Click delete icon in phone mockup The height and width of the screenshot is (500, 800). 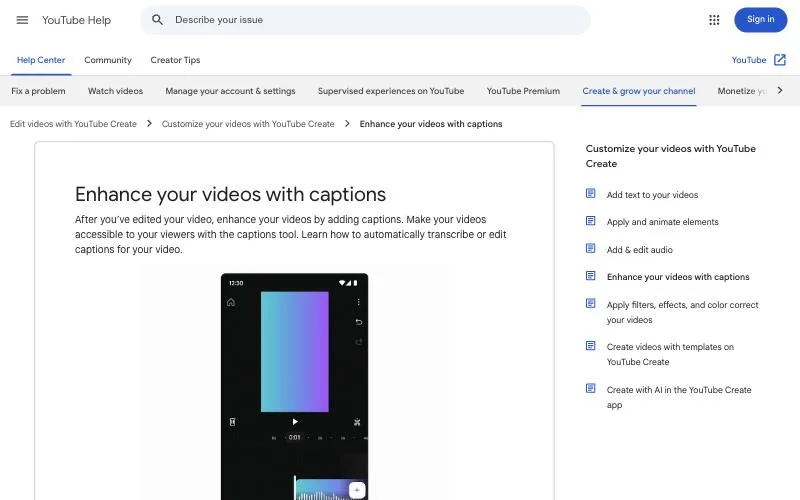(232, 422)
